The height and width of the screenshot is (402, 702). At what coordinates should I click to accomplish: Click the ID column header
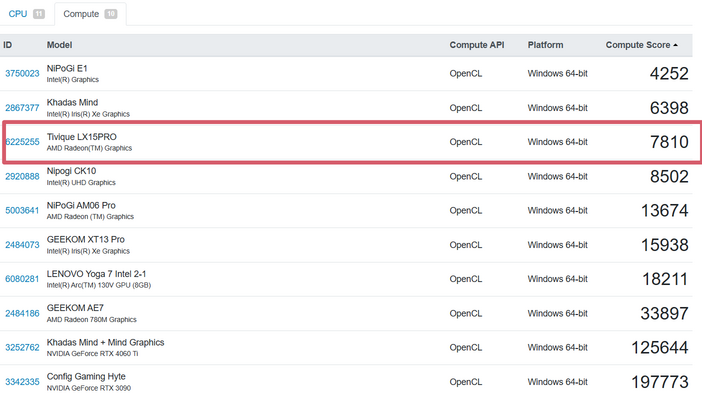pyautogui.click(x=8, y=45)
